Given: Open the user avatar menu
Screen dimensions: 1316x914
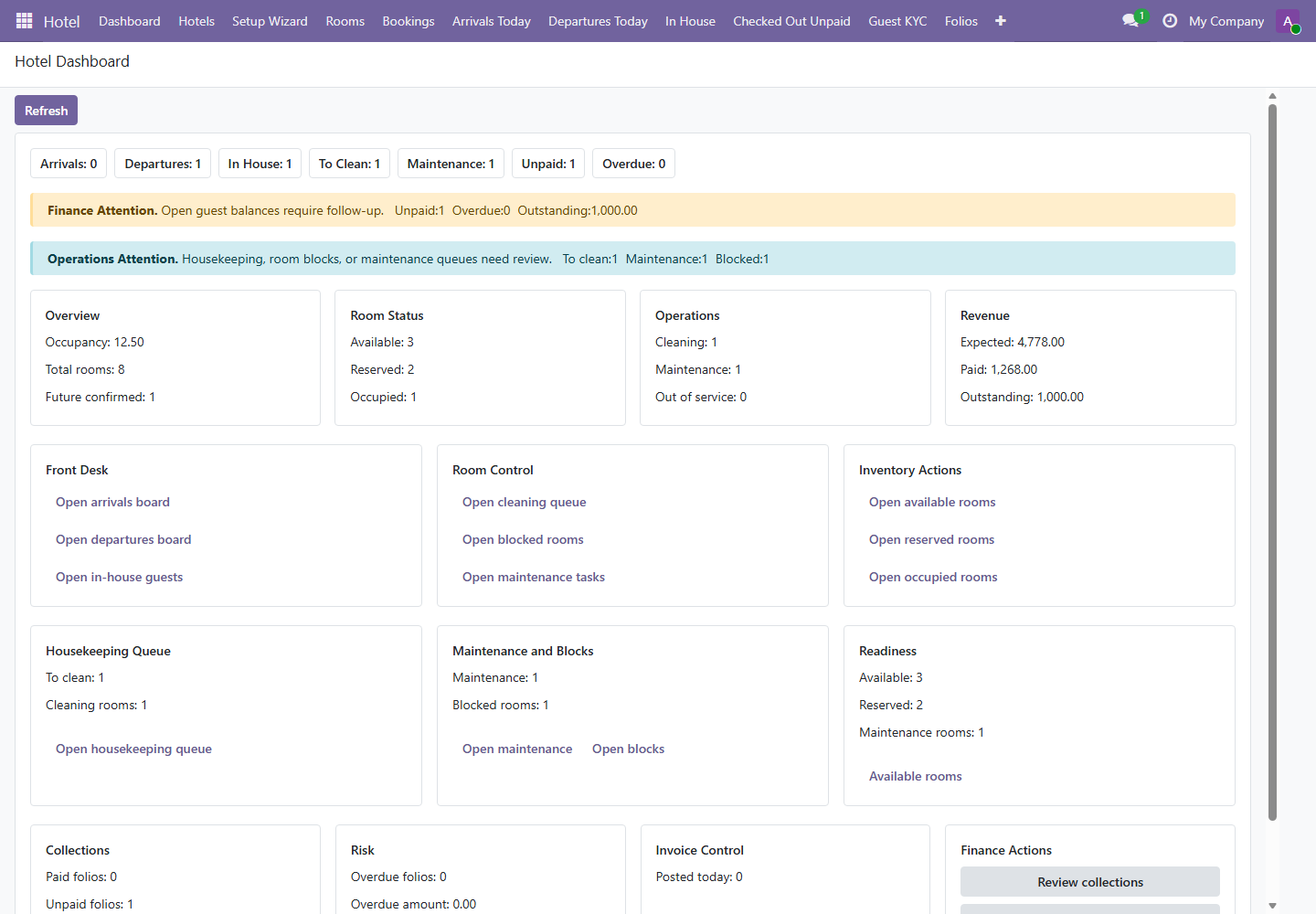Looking at the screenshot, I should [1288, 21].
